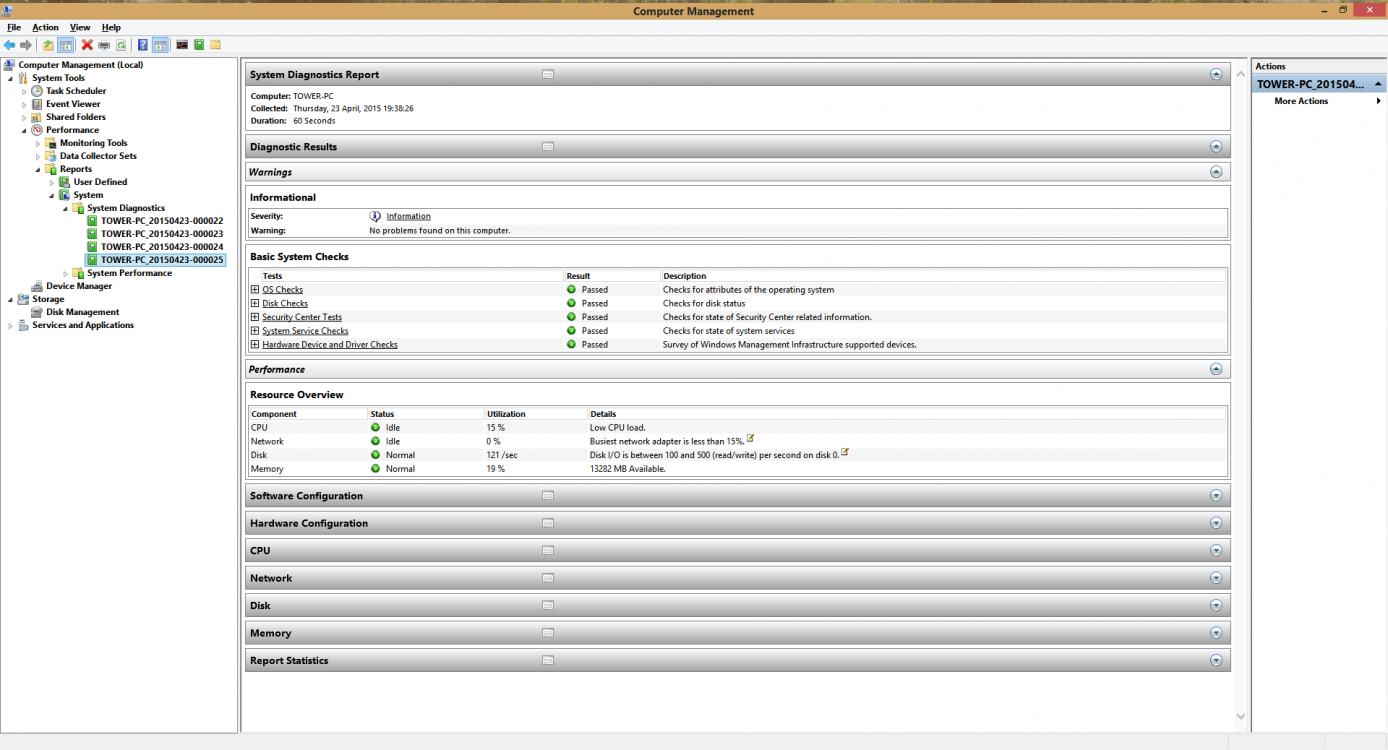Select the Device Manager icon in tree

point(37,286)
